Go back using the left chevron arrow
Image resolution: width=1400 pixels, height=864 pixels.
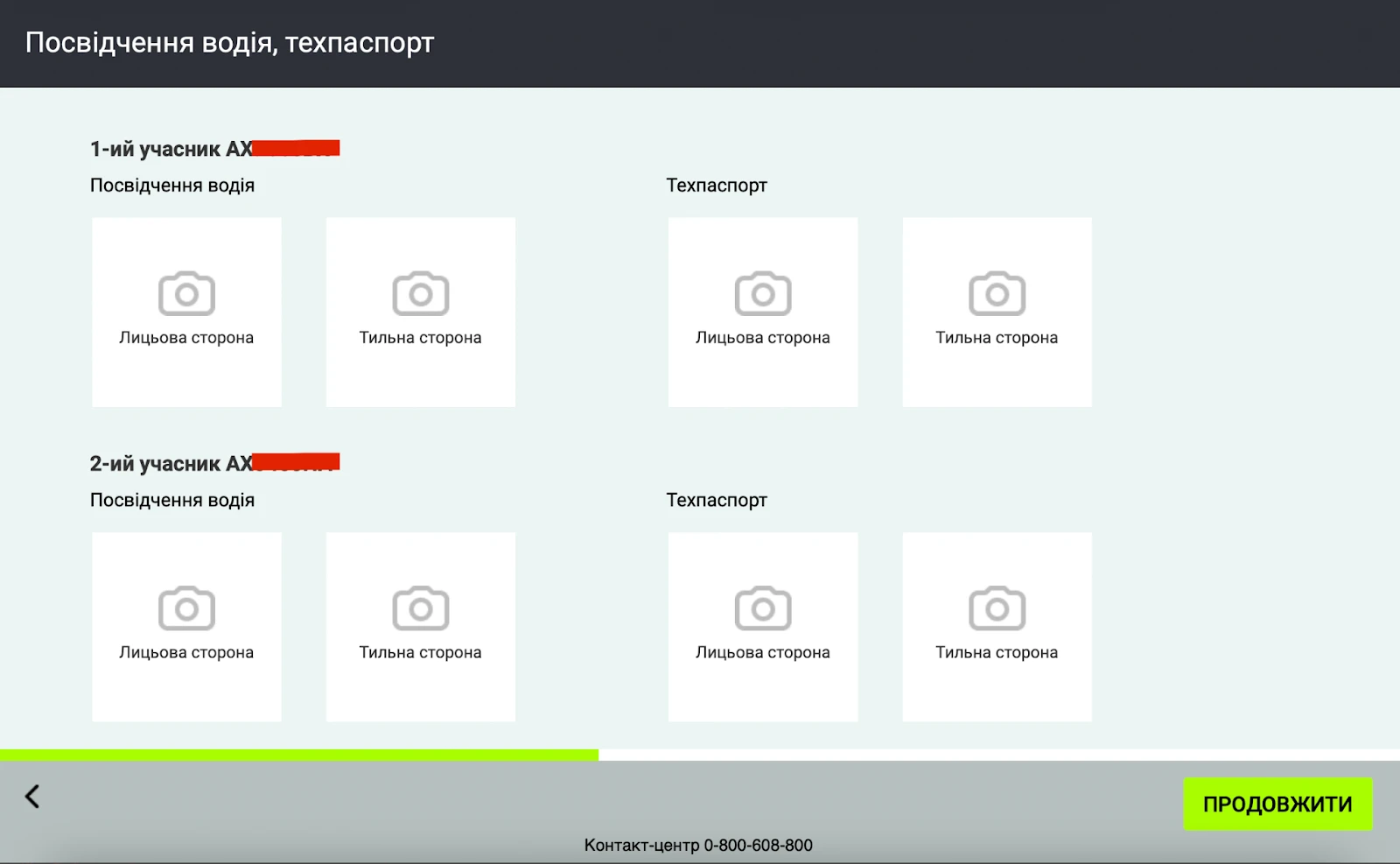[x=32, y=797]
